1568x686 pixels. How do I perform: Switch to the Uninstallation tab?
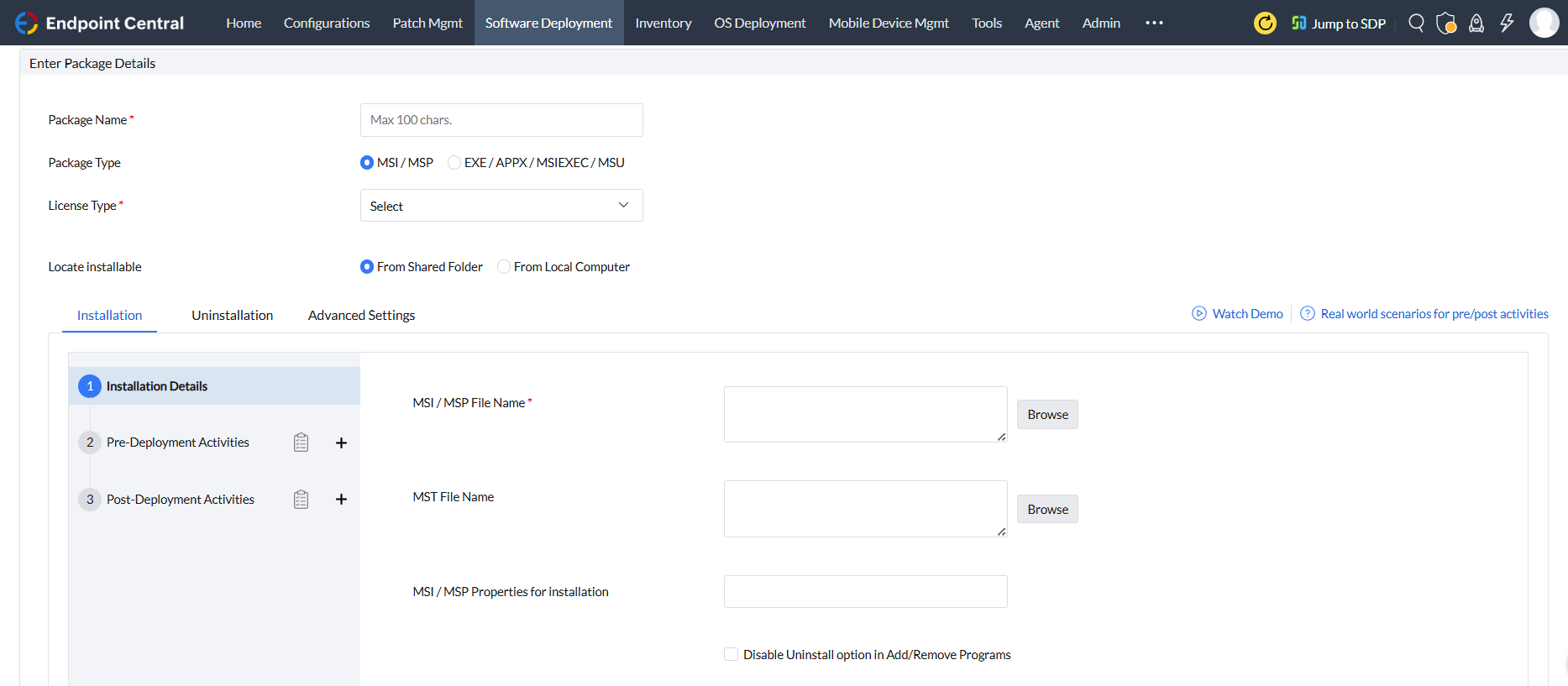(232, 316)
